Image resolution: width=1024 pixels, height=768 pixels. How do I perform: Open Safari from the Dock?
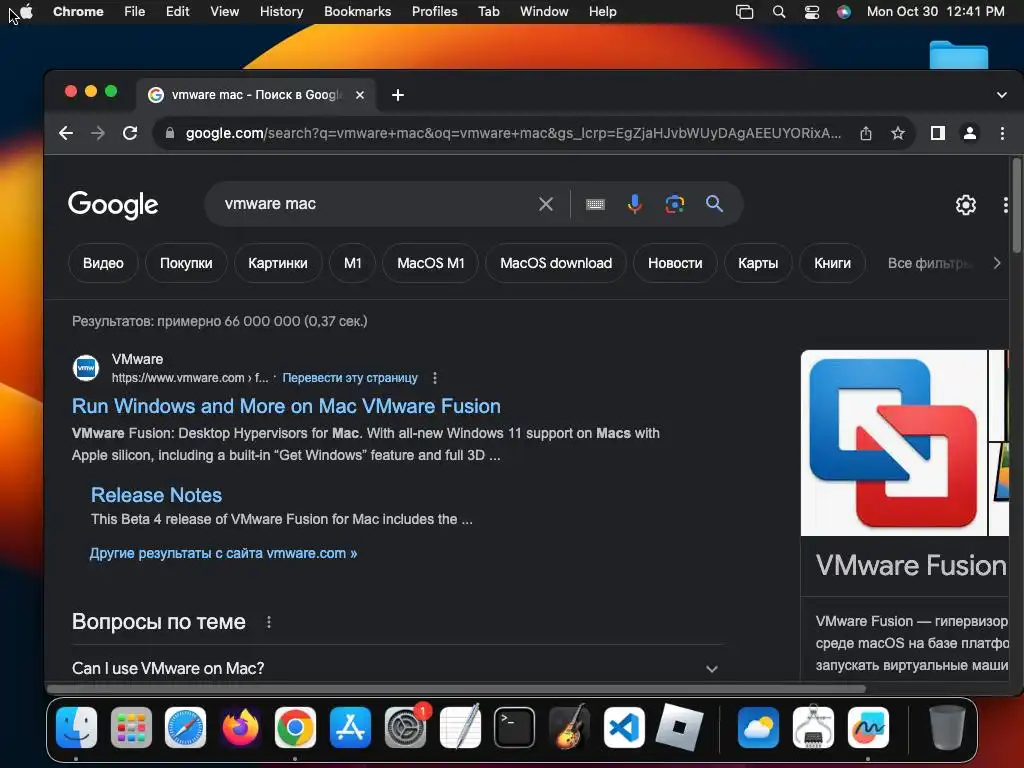(x=185, y=728)
